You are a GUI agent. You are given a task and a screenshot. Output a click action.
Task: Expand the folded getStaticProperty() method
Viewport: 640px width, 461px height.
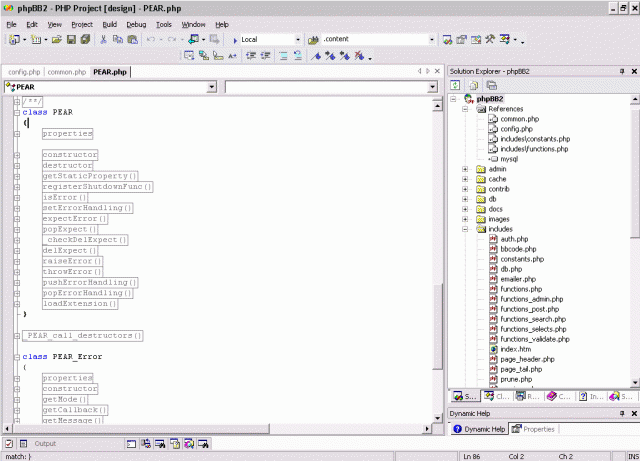17,176
